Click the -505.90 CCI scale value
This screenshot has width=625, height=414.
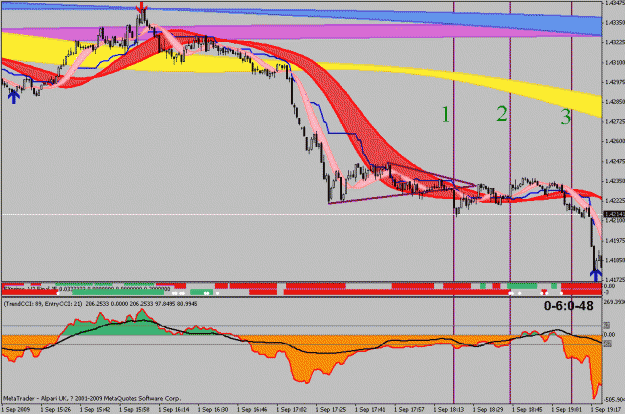coord(615,399)
